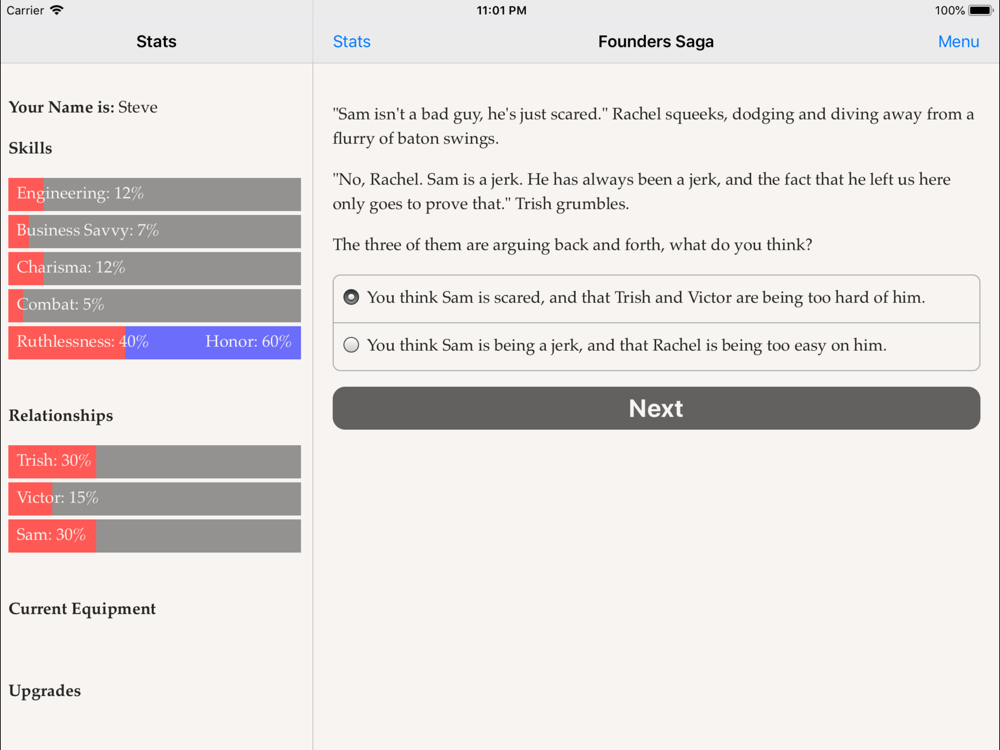Click the Victor: 15% relationship bar

click(x=154, y=498)
